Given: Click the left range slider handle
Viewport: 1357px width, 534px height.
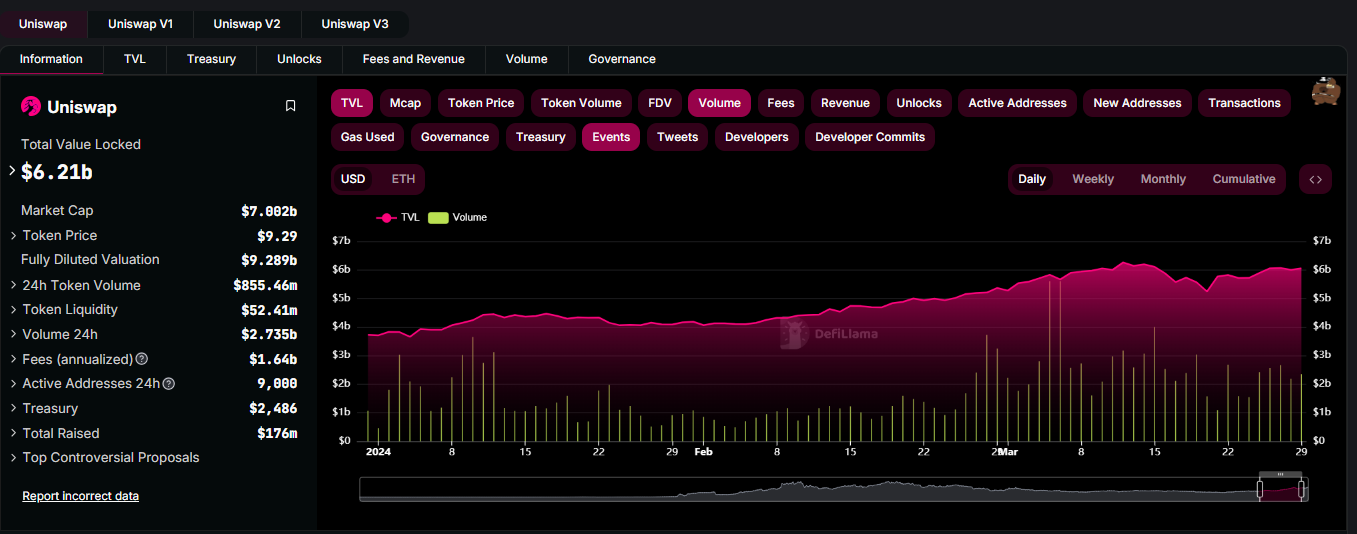Looking at the screenshot, I should click(x=1260, y=489).
